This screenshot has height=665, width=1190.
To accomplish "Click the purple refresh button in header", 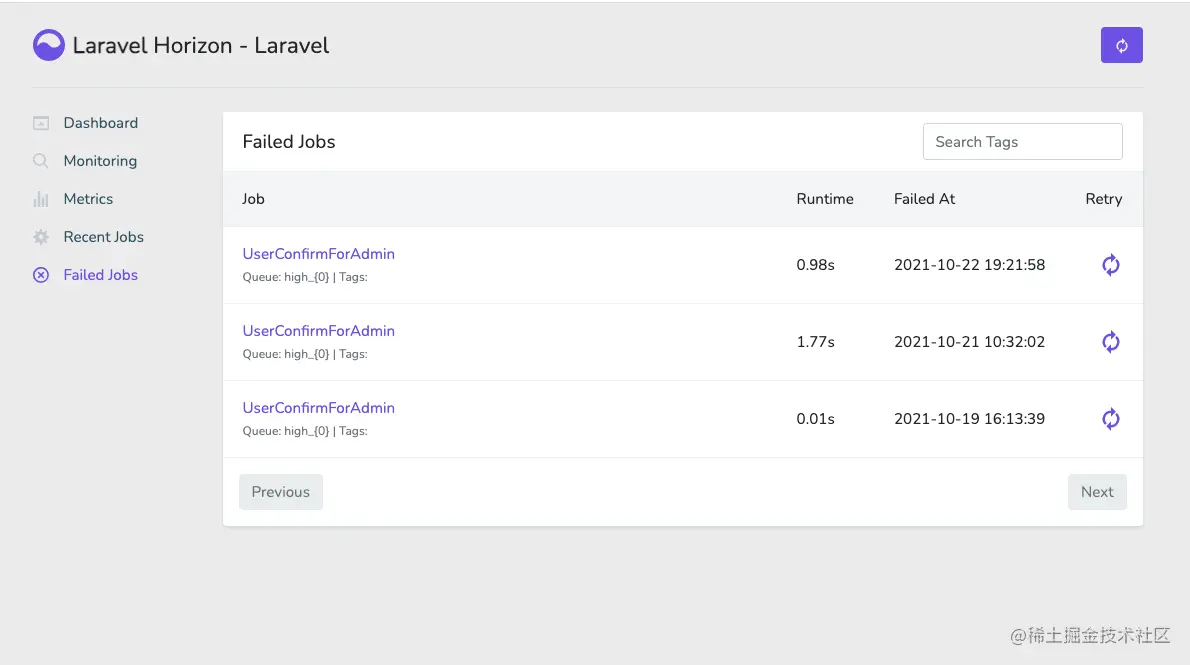I will coord(1121,45).
